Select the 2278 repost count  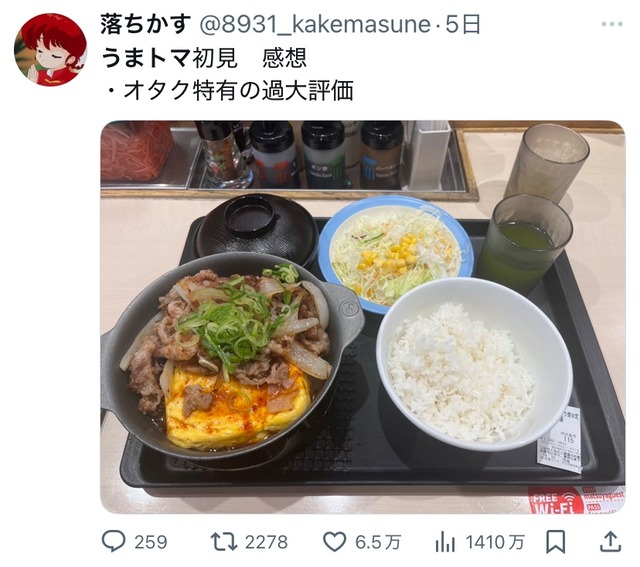click(x=267, y=543)
